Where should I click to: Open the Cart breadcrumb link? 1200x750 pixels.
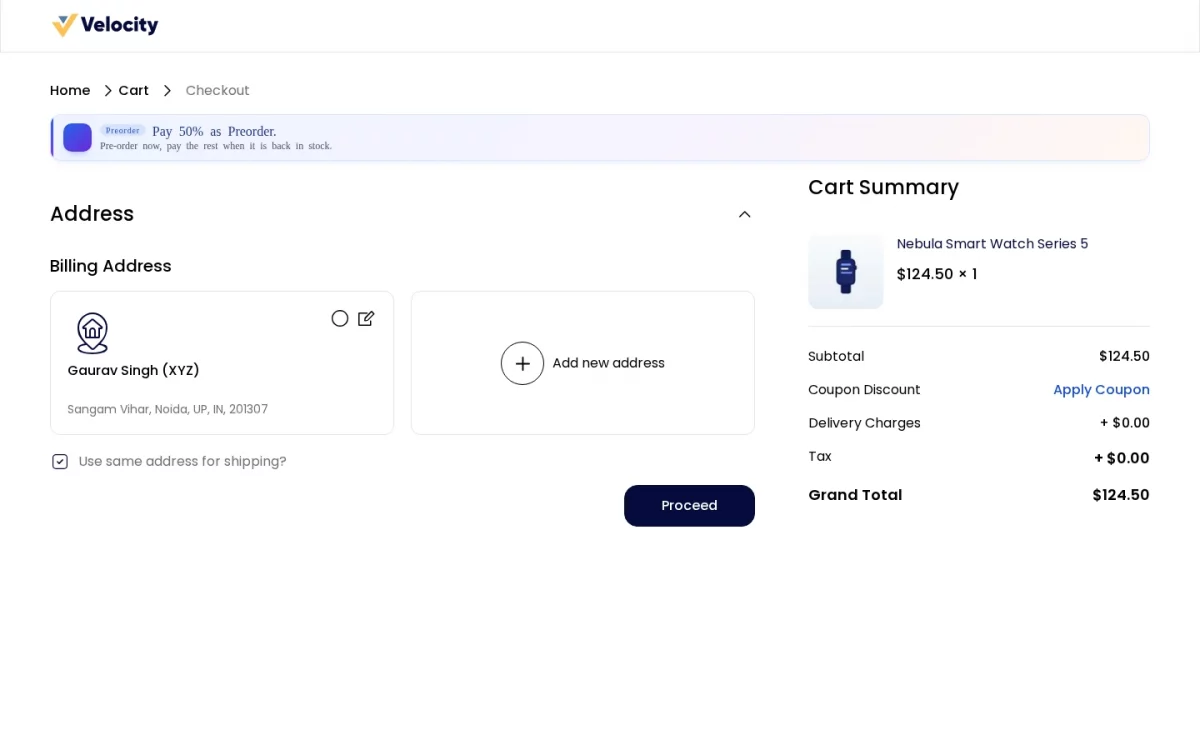point(133,91)
